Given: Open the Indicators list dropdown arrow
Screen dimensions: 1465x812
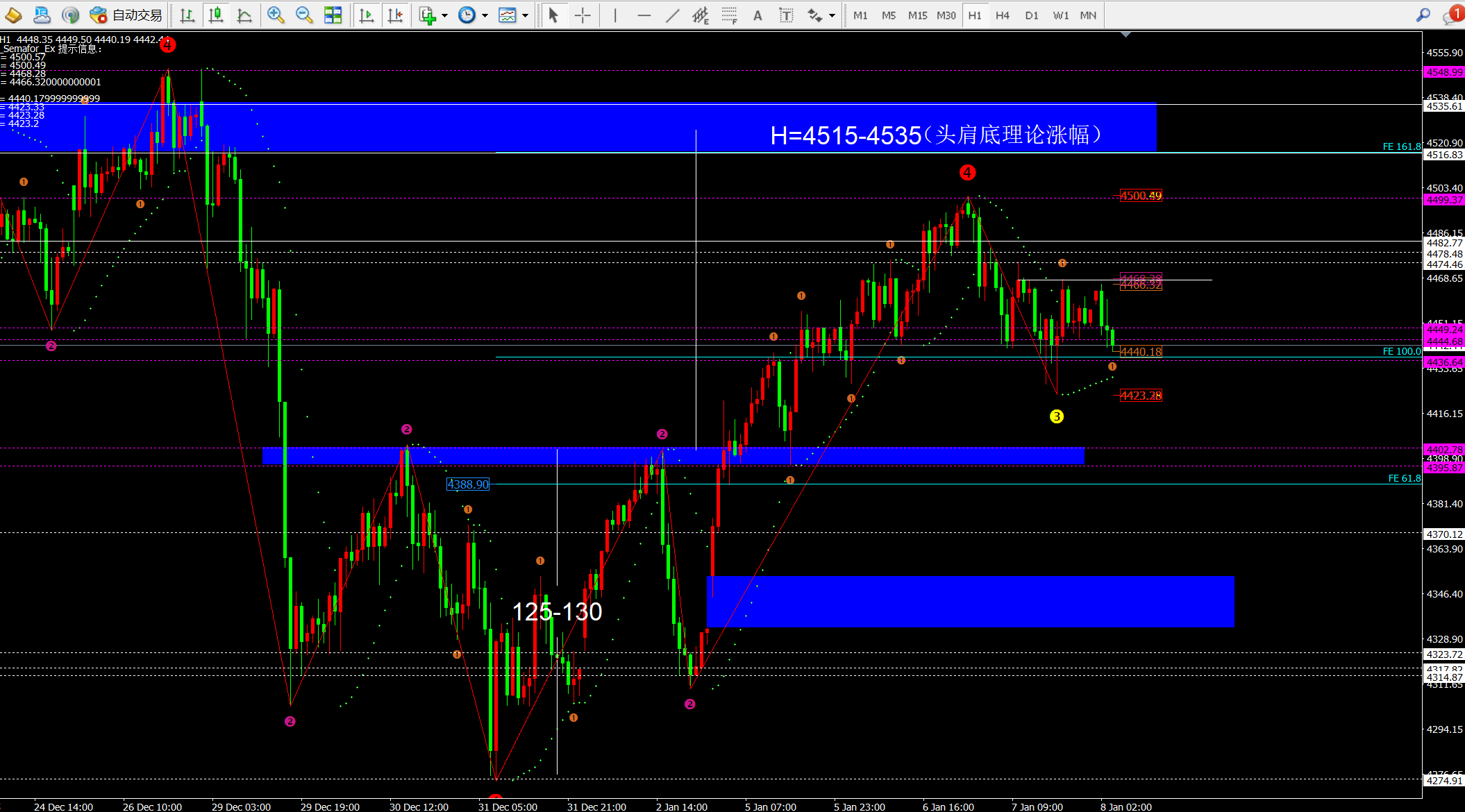Looking at the screenshot, I should pyautogui.click(x=444, y=15).
